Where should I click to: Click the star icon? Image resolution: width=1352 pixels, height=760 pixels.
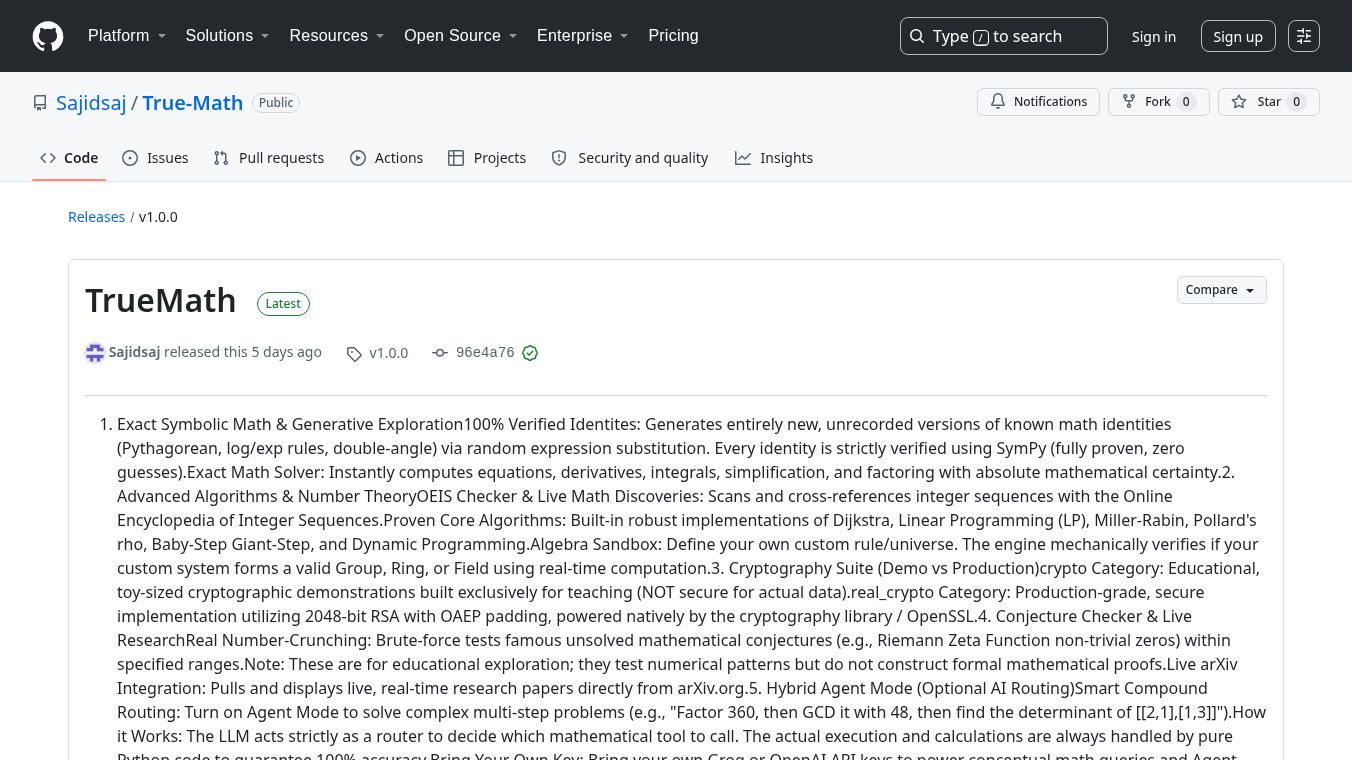(1239, 102)
